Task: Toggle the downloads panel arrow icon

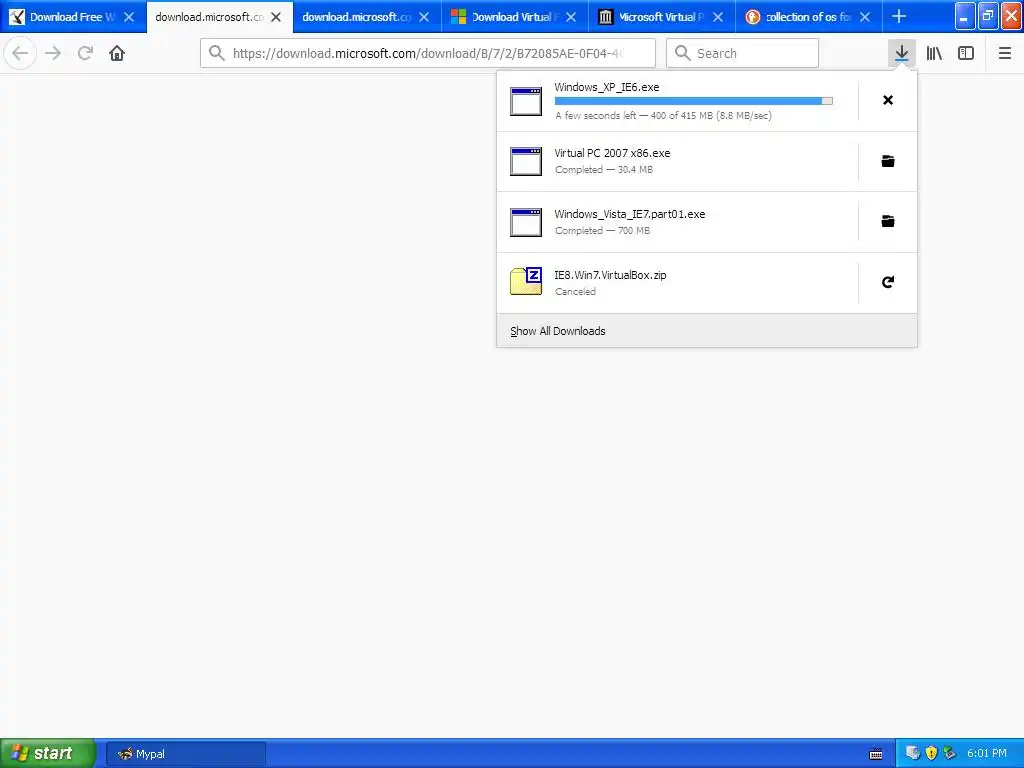Action: click(901, 53)
